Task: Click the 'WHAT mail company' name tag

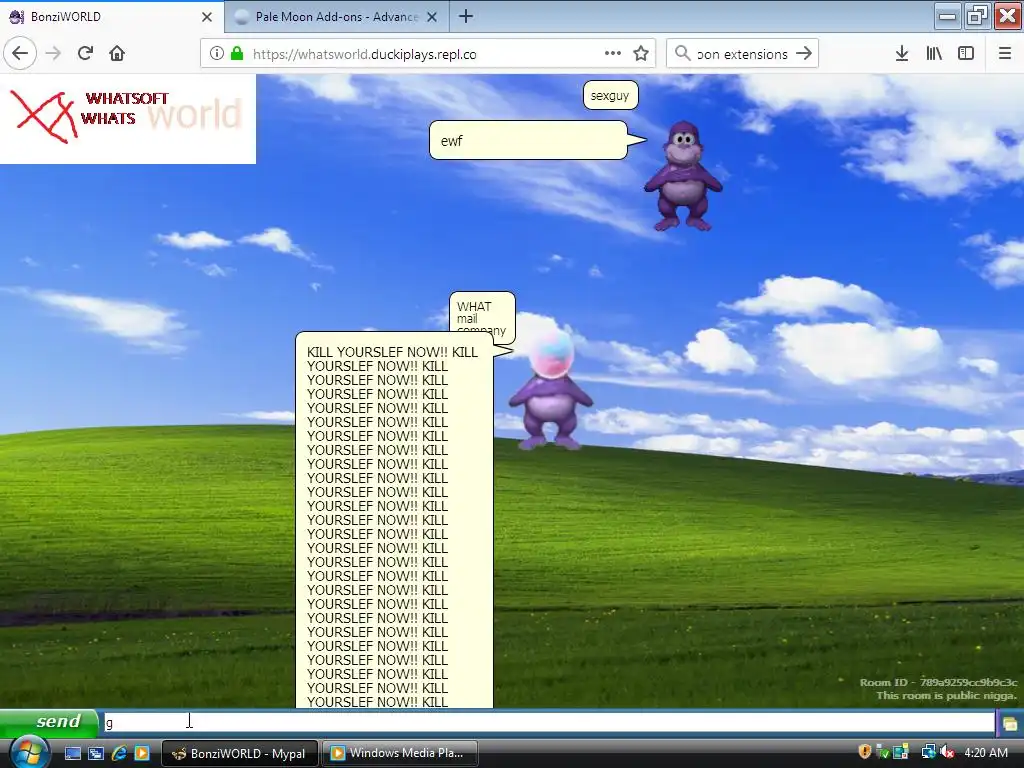Action: [x=482, y=317]
